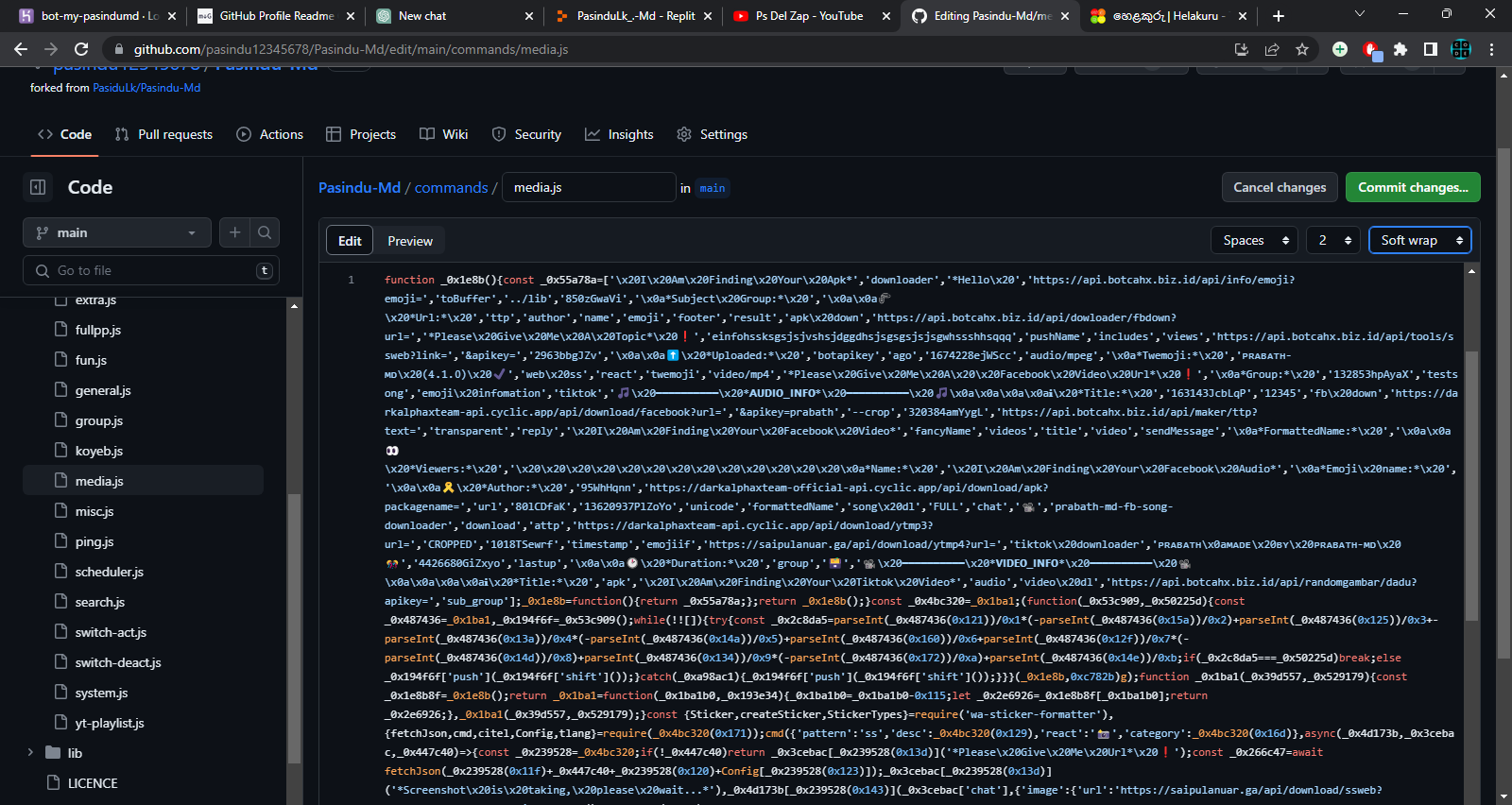The height and width of the screenshot is (805, 1512).
Task: Open the file search magnifier icon
Action: [265, 232]
